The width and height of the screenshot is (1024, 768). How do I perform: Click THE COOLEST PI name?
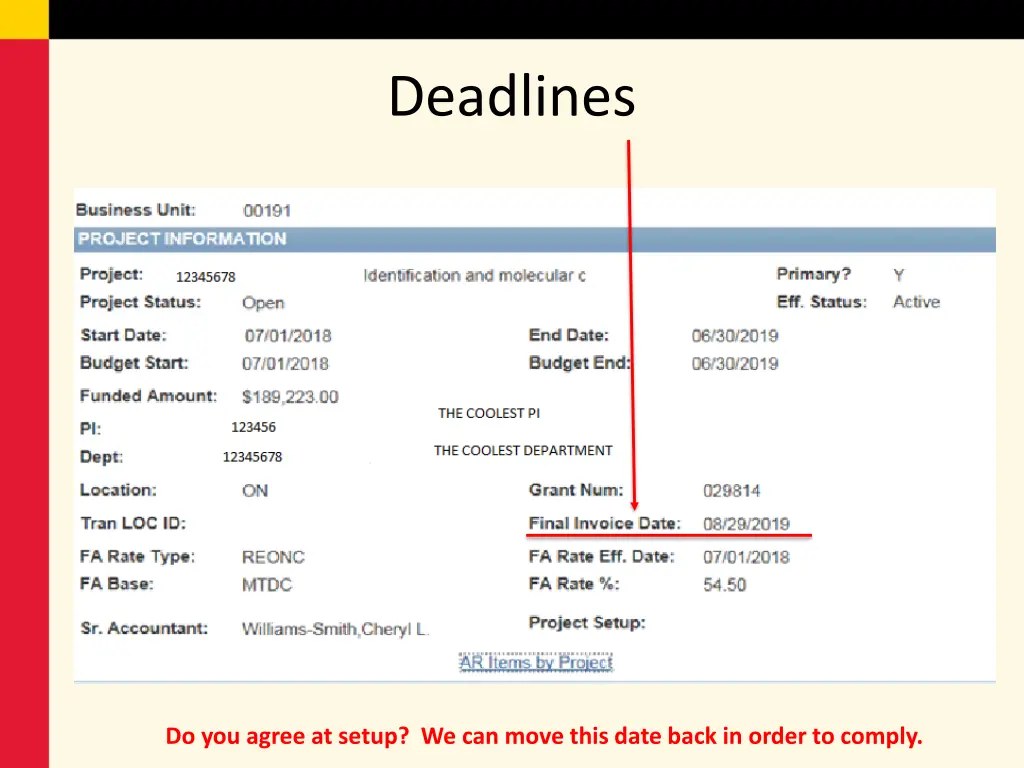pos(489,413)
